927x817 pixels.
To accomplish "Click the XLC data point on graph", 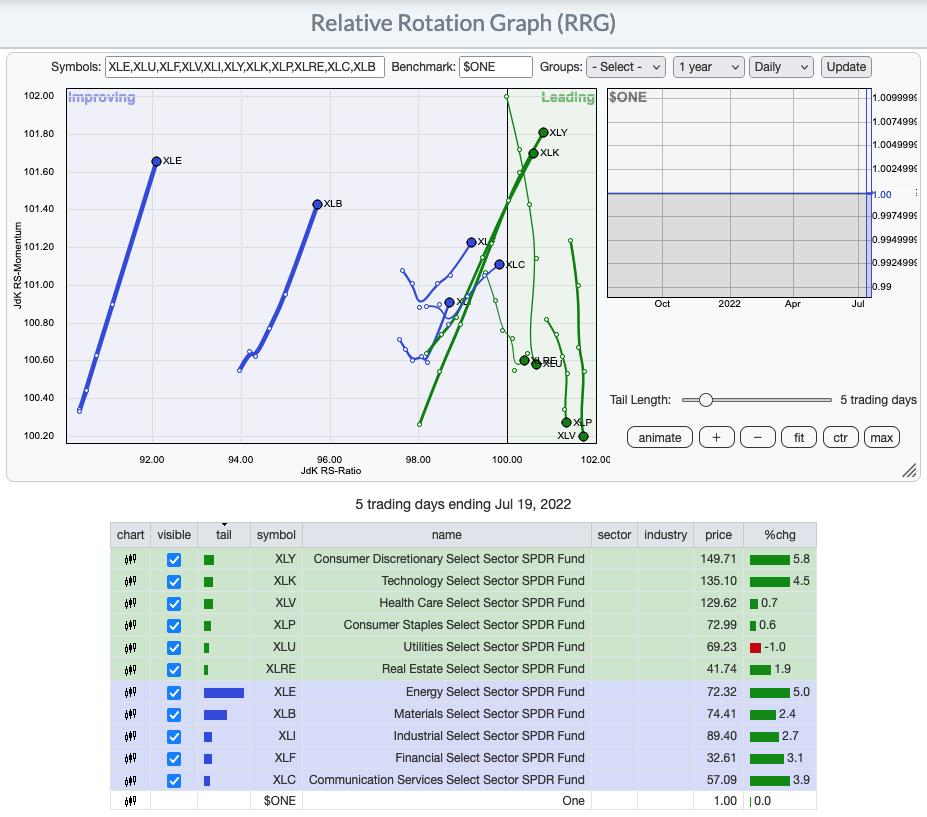I will click(x=500, y=264).
